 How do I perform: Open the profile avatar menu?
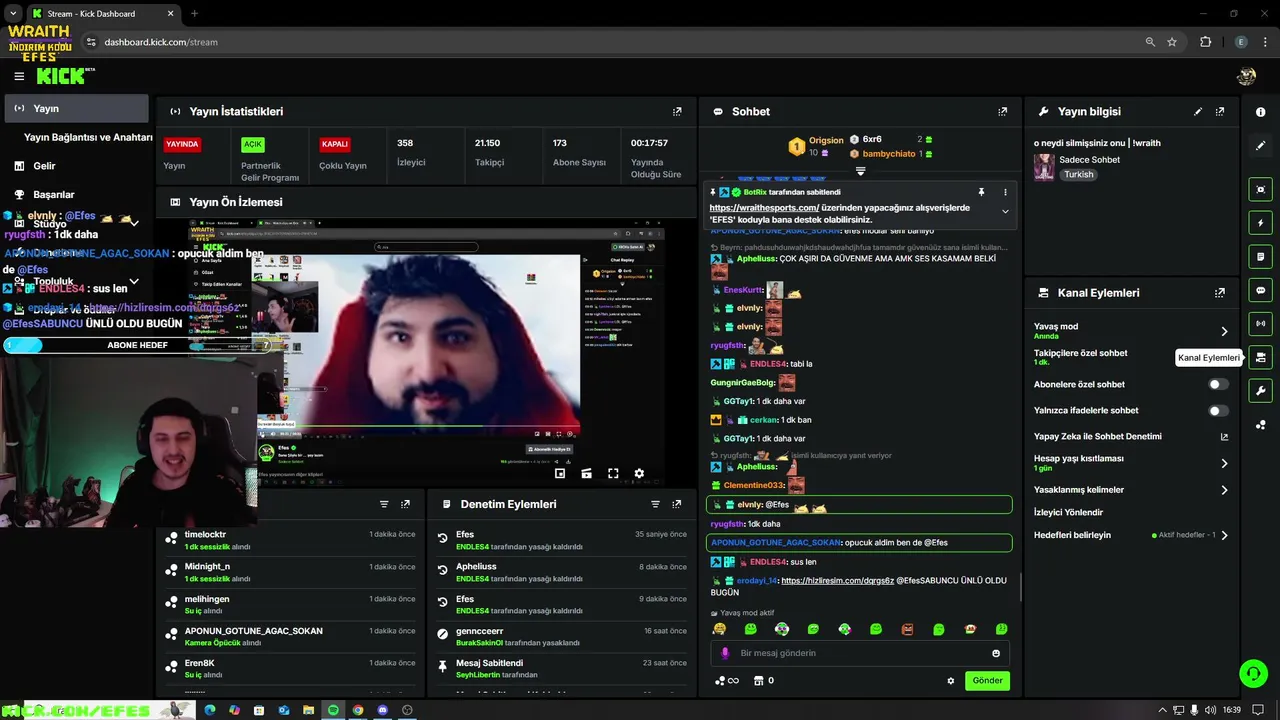1246,76
